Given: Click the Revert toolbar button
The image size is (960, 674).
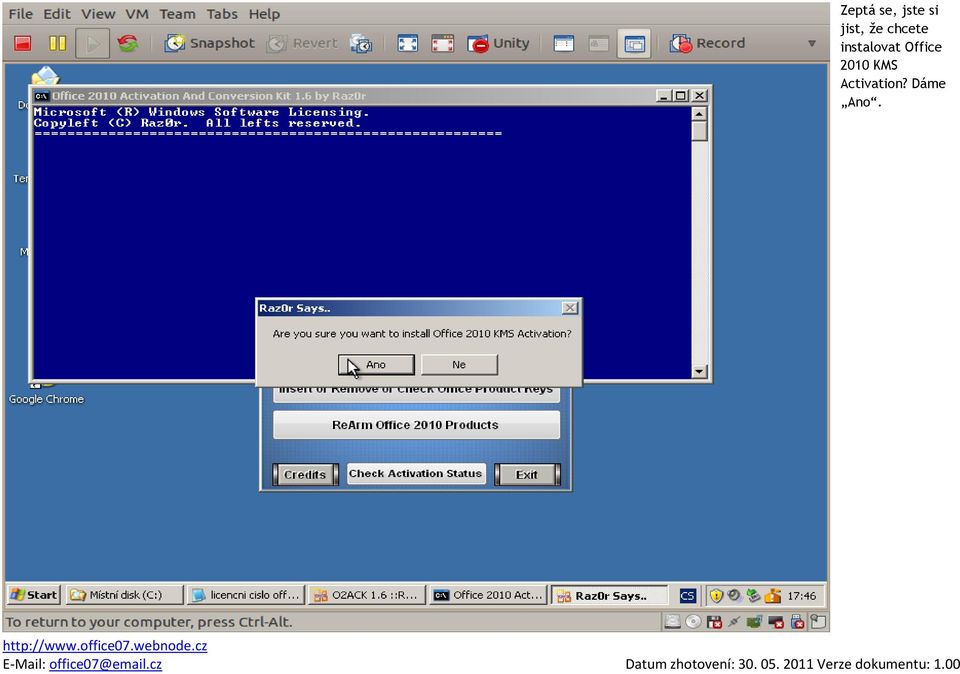Looking at the screenshot, I should pos(303,43).
